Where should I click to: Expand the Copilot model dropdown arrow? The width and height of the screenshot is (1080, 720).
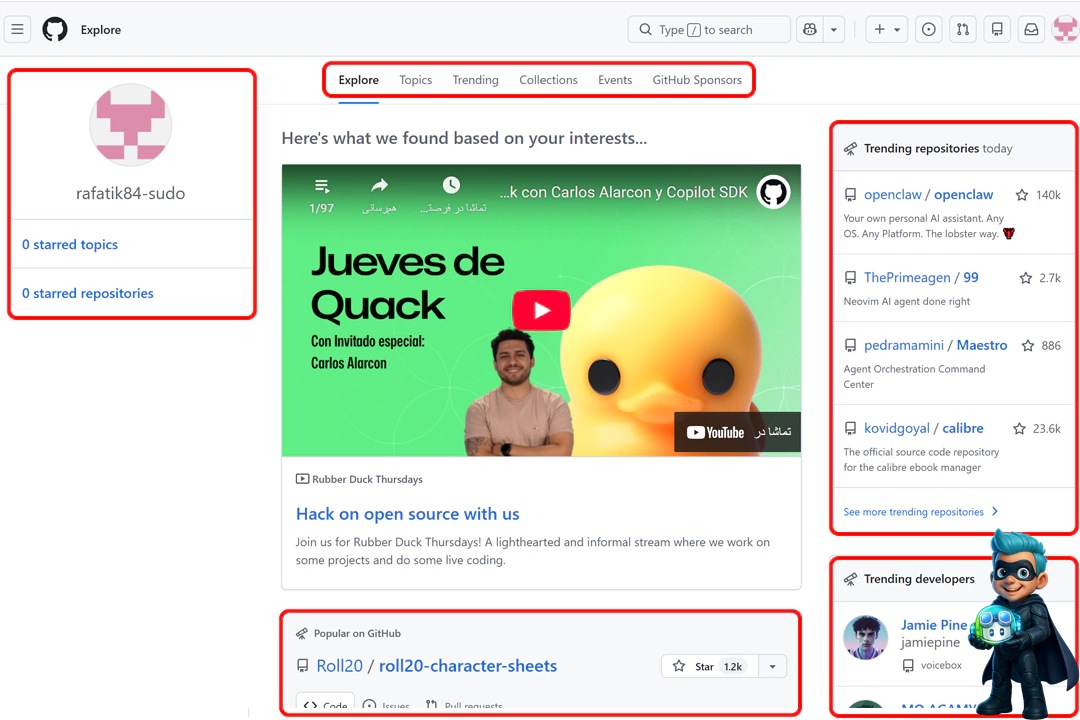coord(833,29)
